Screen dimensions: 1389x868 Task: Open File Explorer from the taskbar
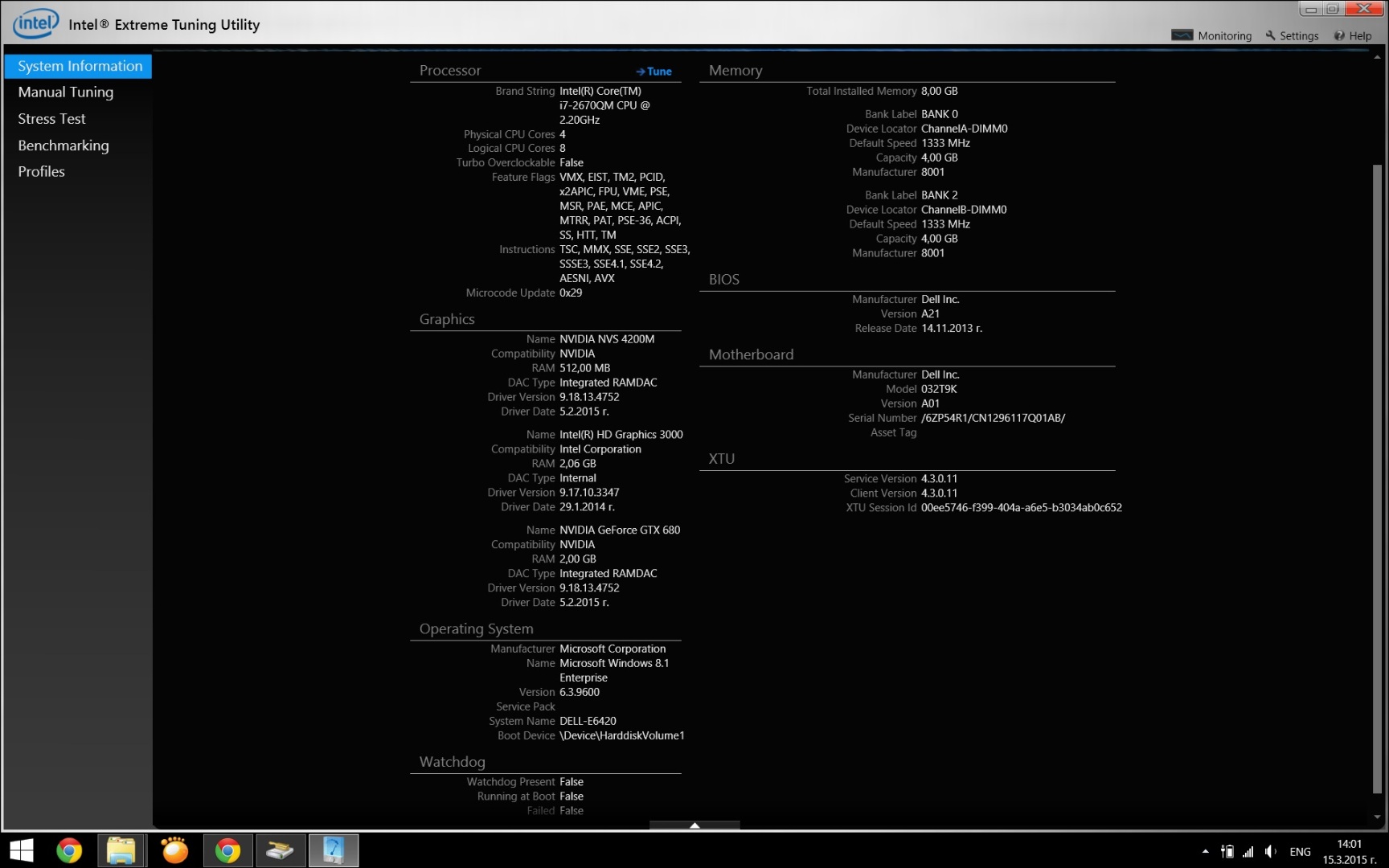click(x=121, y=850)
